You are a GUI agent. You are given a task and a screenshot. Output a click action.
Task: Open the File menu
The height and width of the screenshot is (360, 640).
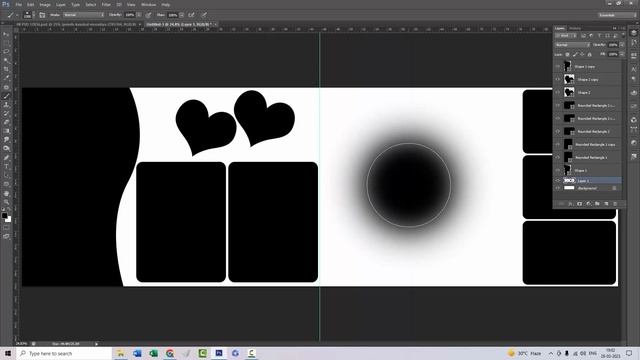point(18,4)
